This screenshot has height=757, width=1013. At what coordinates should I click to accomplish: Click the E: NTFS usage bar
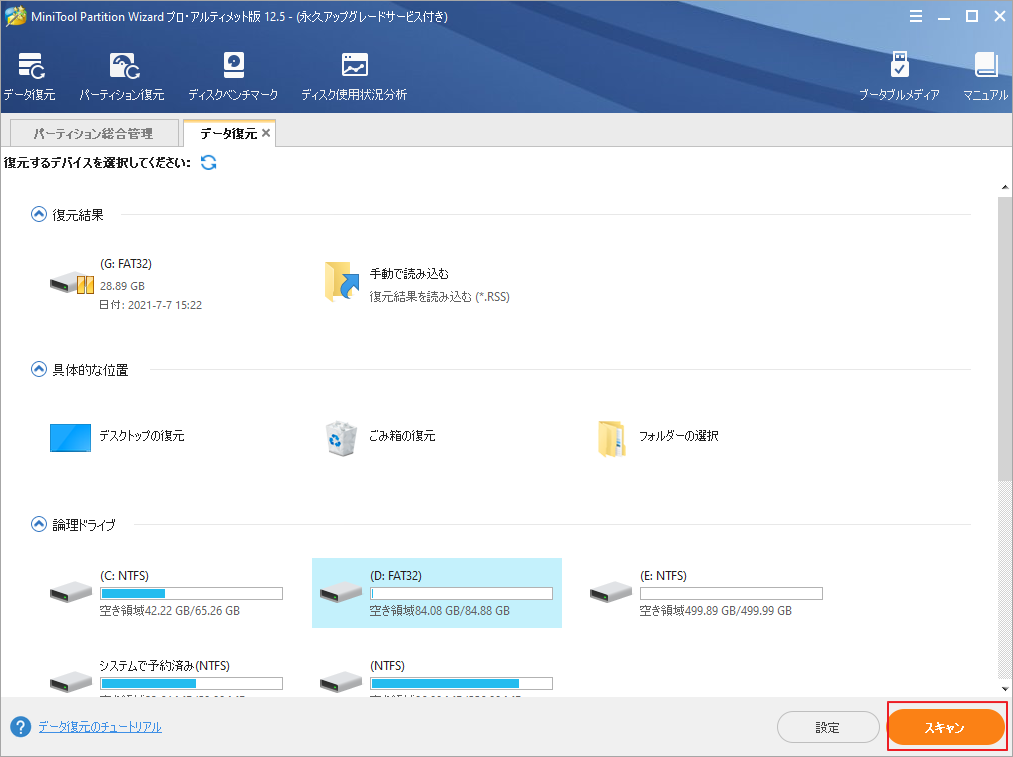(731, 594)
